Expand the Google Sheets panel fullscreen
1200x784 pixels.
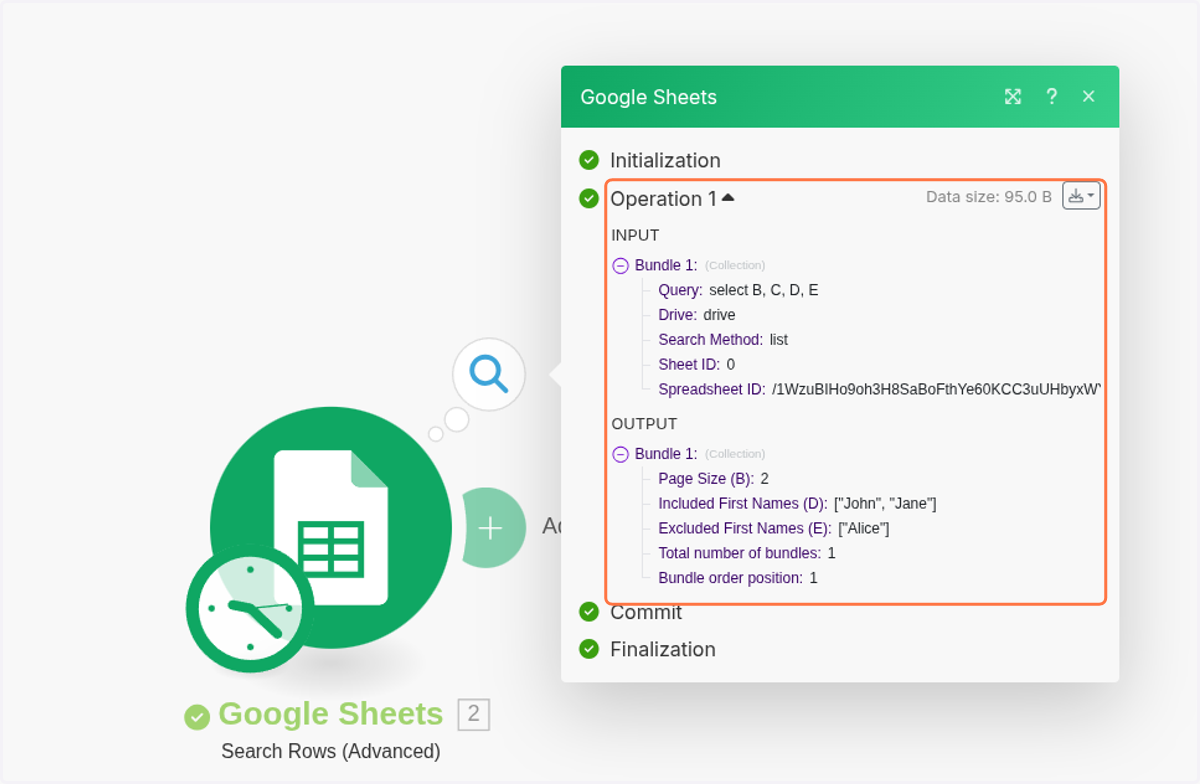point(1013,97)
